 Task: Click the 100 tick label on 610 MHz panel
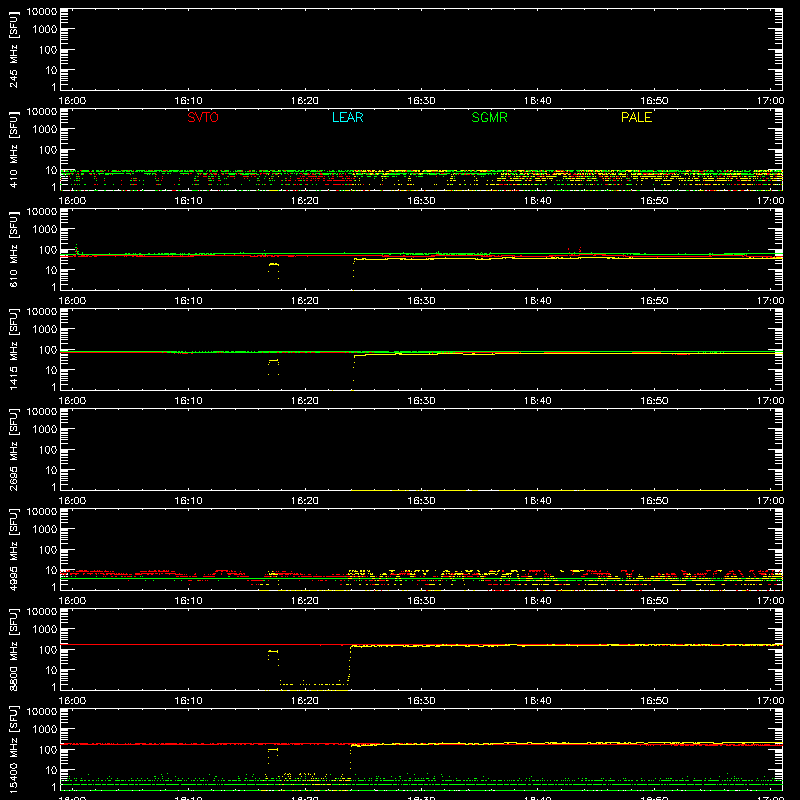[x=48, y=250]
